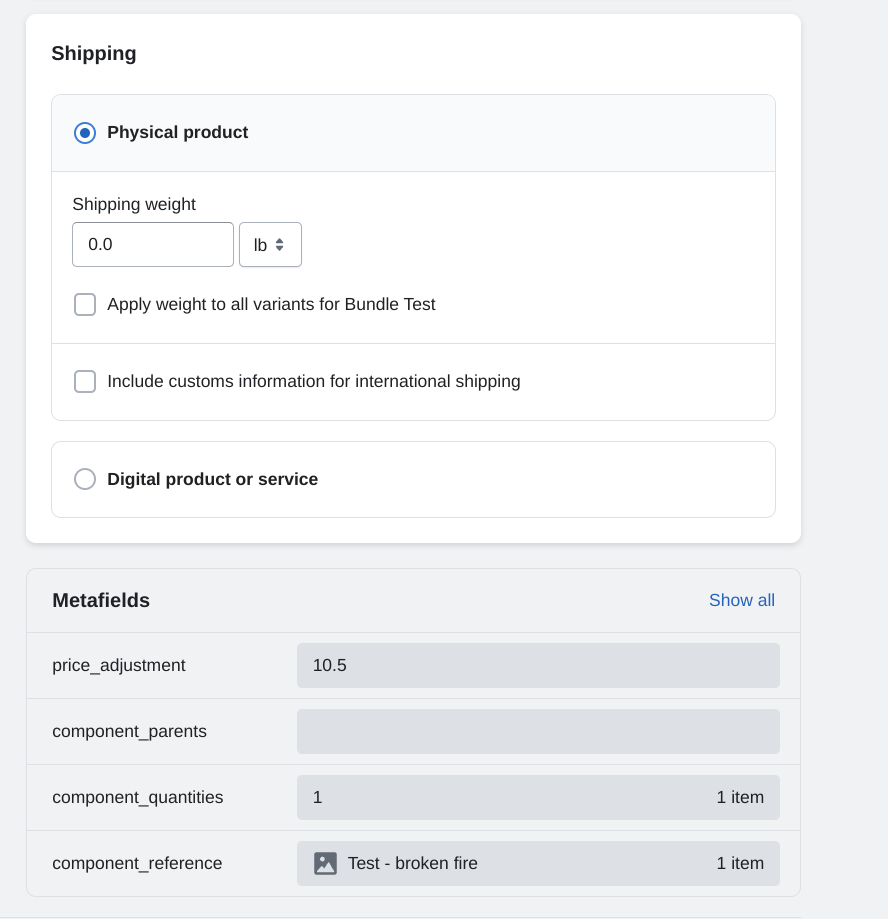Viewport: 888px width, 919px height.
Task: Click the 1 item label beside component_quantities
Action: [741, 797]
